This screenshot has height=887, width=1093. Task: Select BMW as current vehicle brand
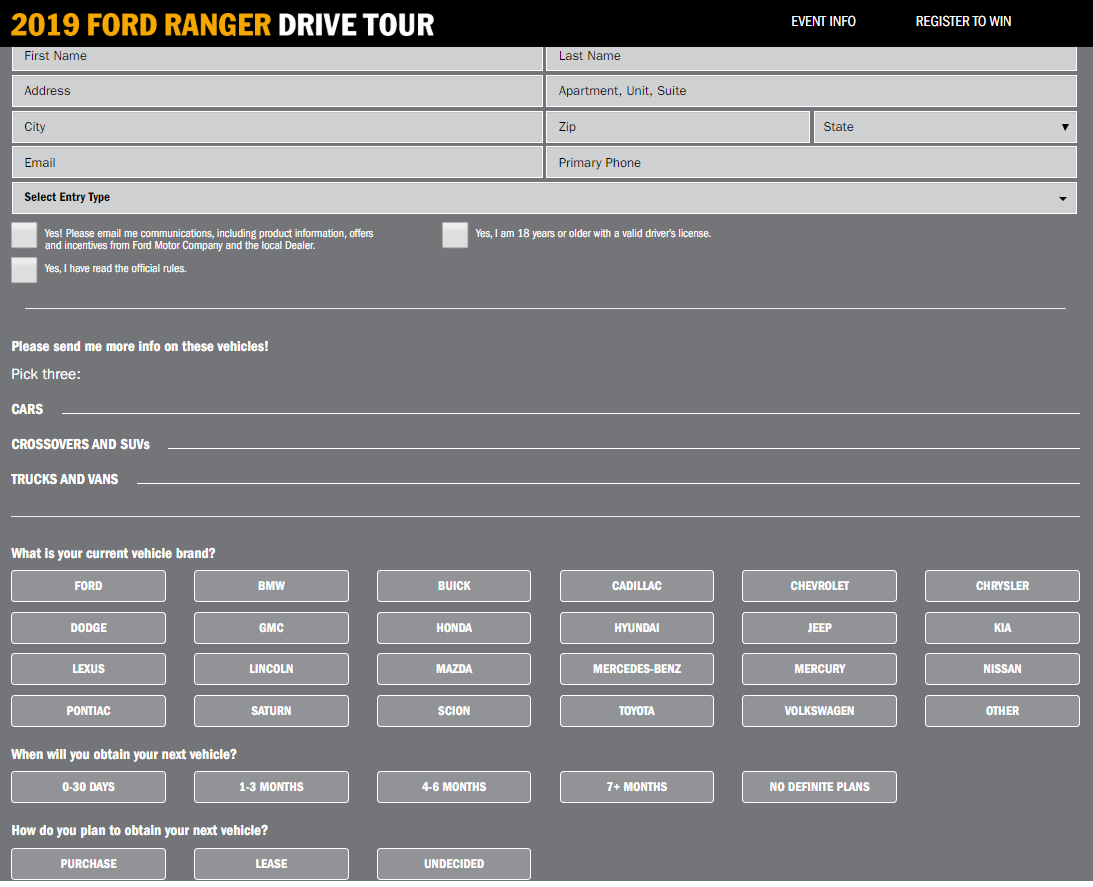271,586
